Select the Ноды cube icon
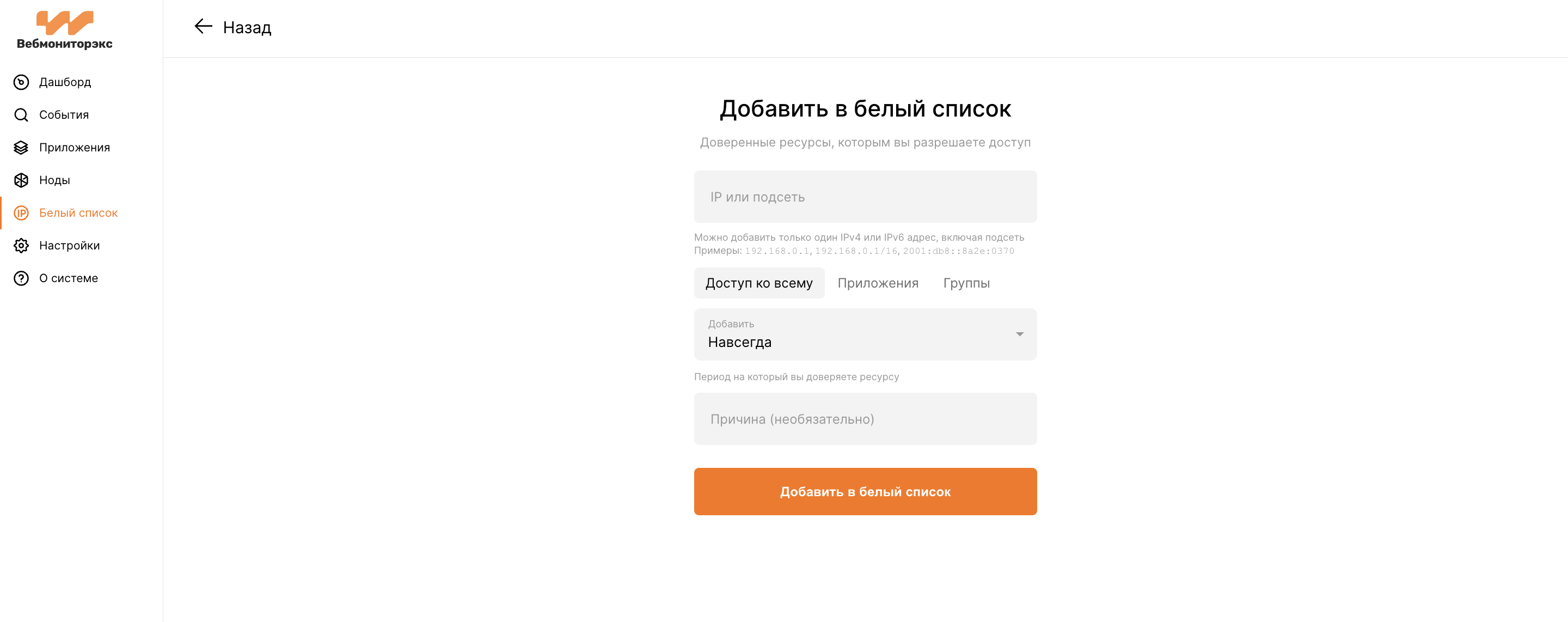 click(21, 180)
